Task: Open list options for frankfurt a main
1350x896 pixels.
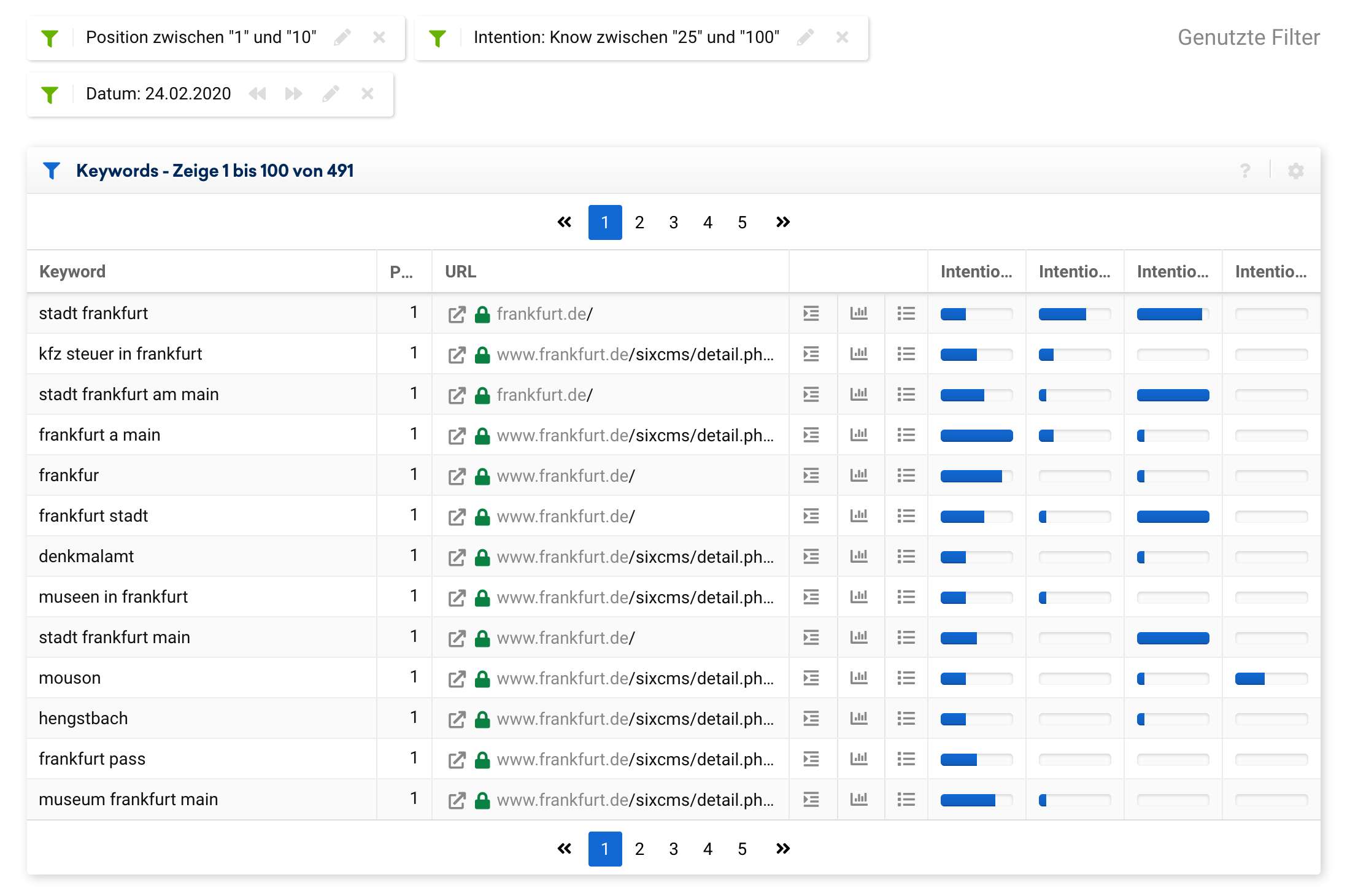Action: click(x=906, y=435)
